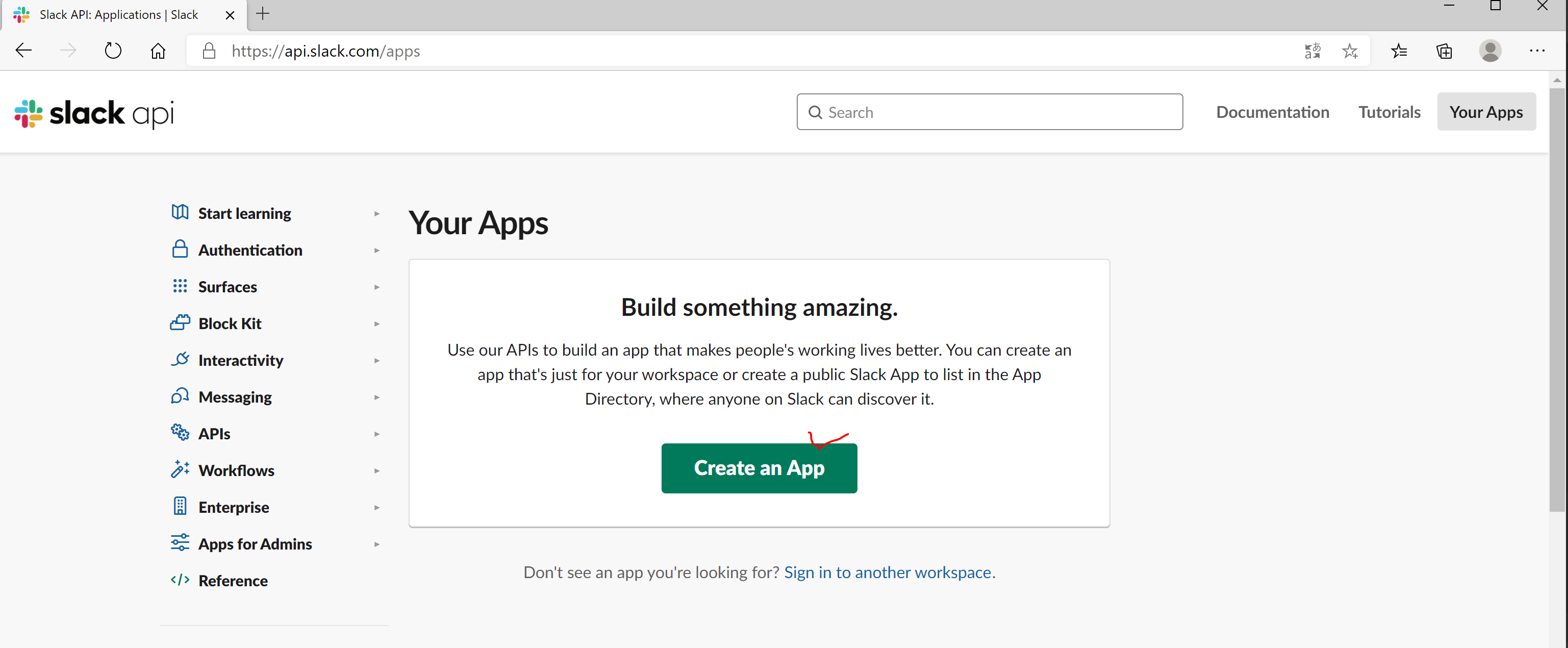The image size is (1568, 648).
Task: Add this page to favorites star
Action: point(1350,51)
